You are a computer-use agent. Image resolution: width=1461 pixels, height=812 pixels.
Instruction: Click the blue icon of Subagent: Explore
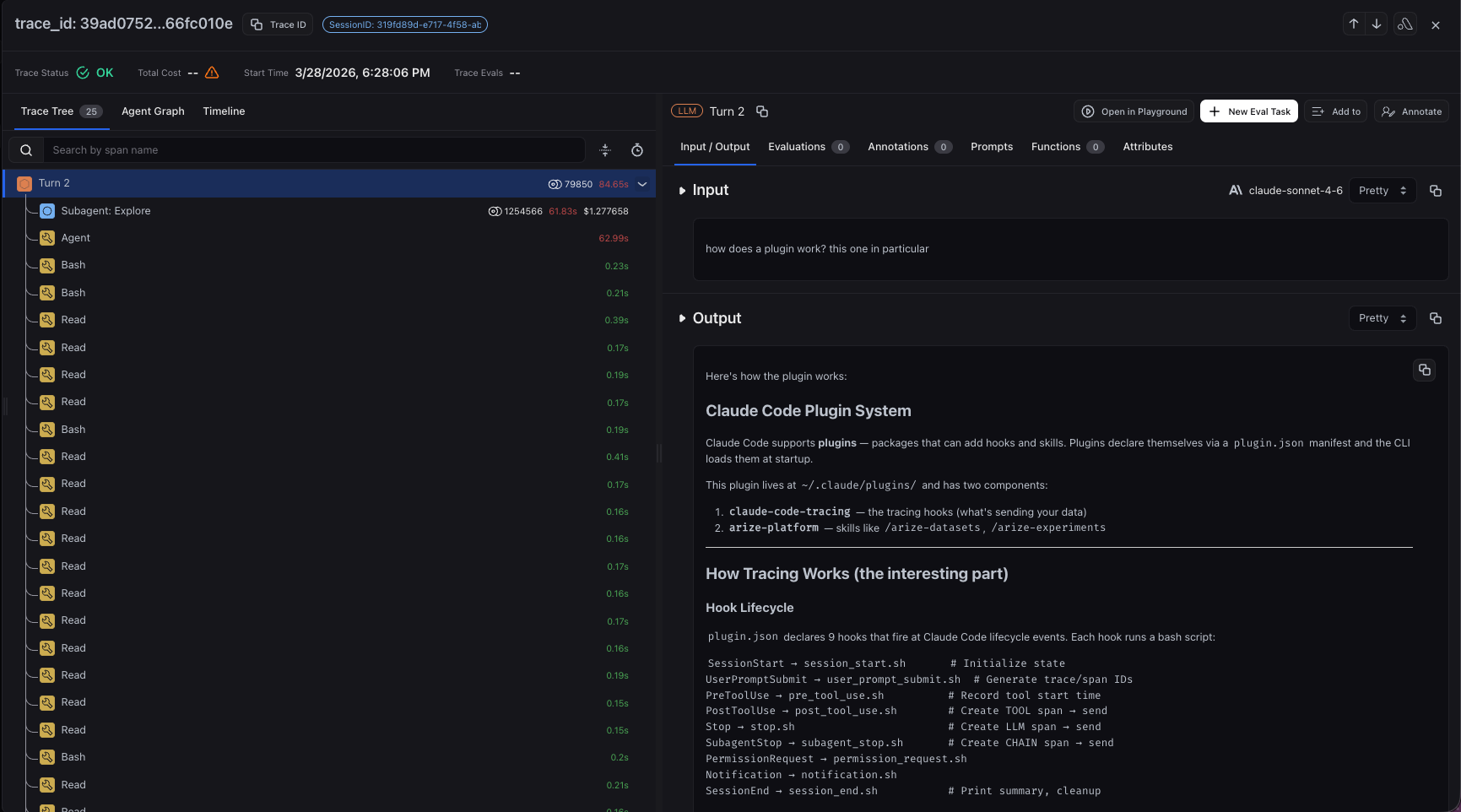click(47, 211)
